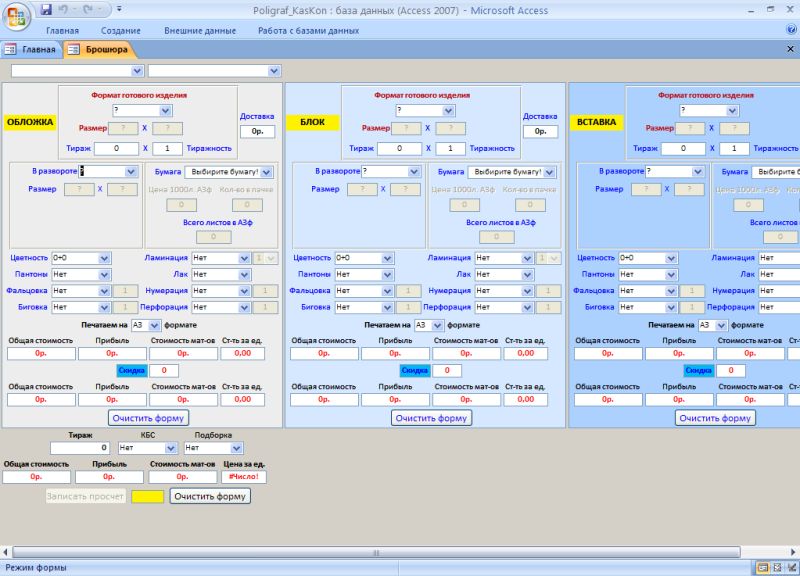This screenshot has width=800, height=576.
Task: Expand Нумерация dropdown in ОБЛОЖКА panel
Action: click(244, 291)
